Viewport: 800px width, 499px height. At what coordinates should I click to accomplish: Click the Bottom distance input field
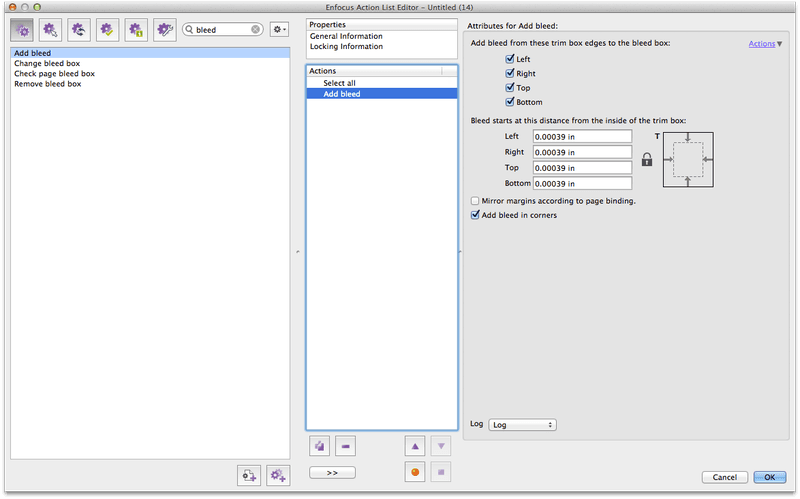pyautogui.click(x=582, y=184)
